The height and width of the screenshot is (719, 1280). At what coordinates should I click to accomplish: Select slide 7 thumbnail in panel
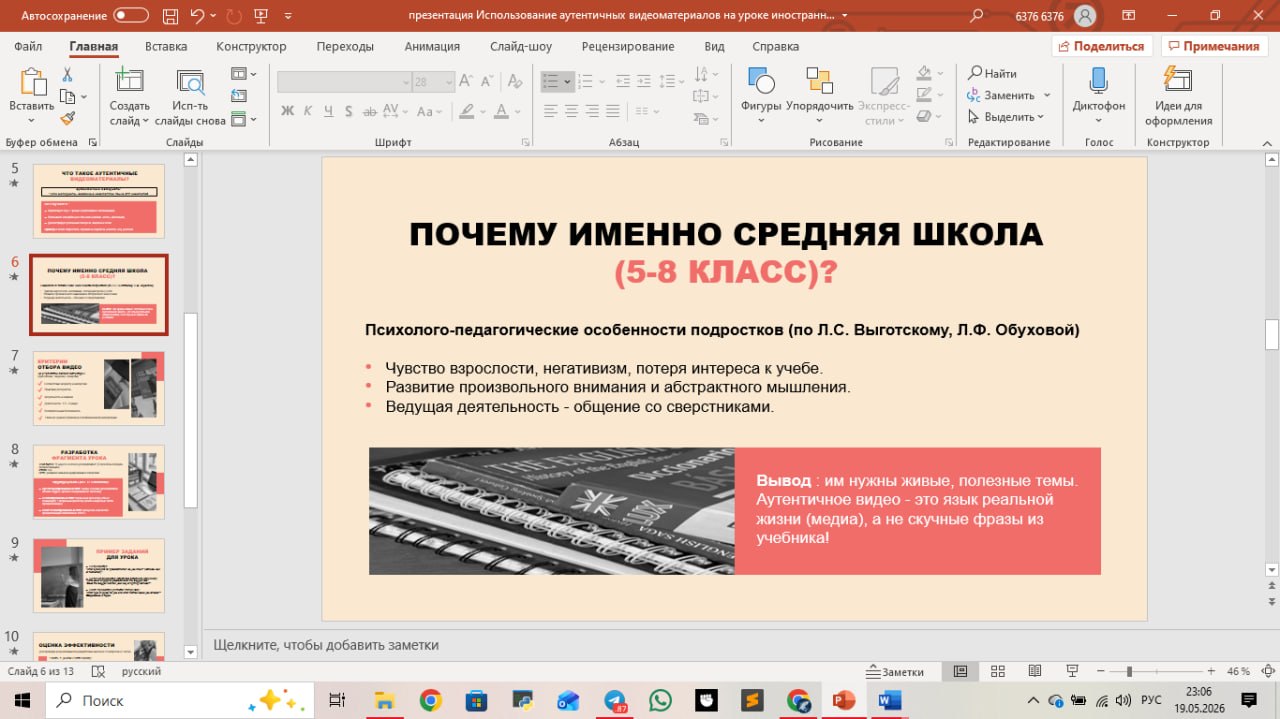(x=99, y=388)
